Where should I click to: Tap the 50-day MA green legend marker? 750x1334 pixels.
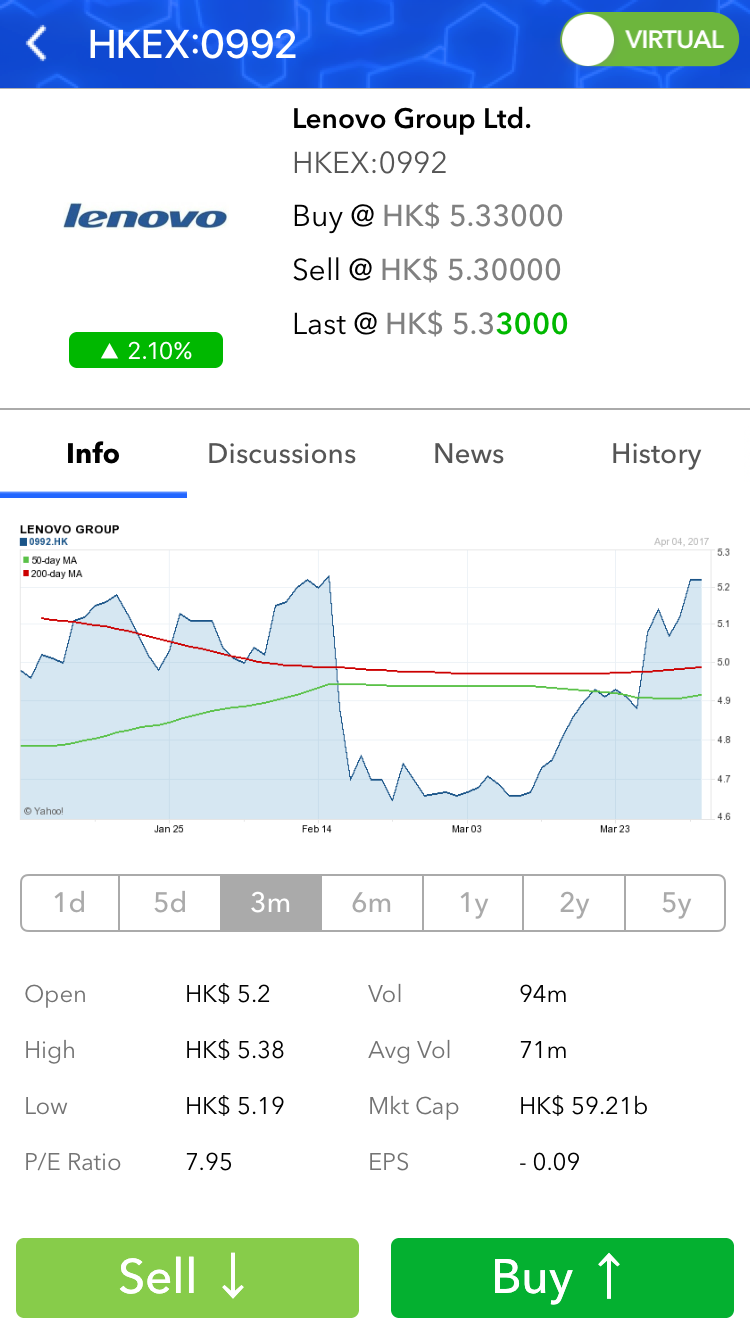26,561
